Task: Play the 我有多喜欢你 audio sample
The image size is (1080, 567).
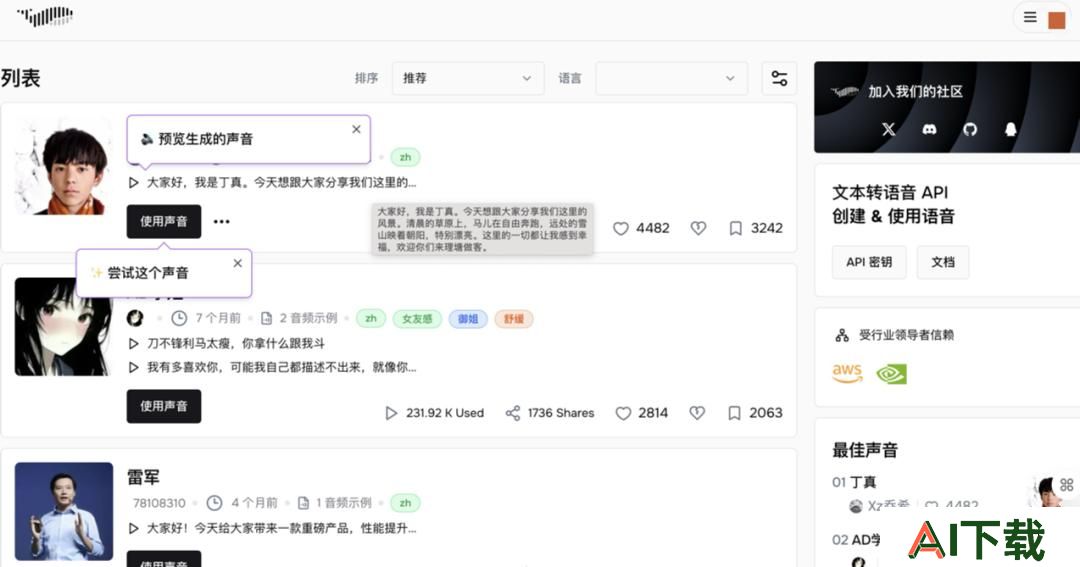Action: tap(134, 367)
